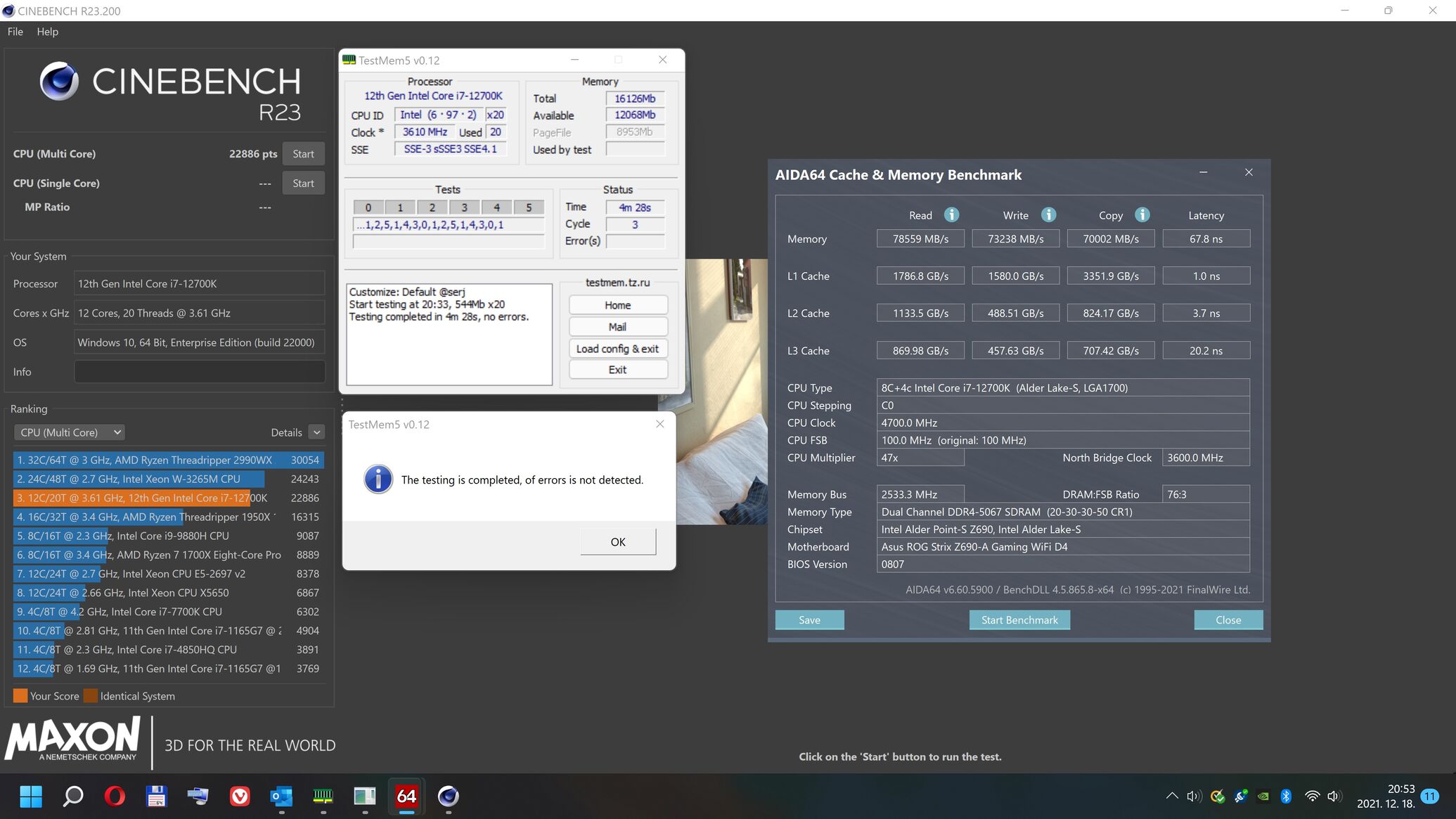This screenshot has width=1456, height=819.
Task: Open taskbar Search
Action: (73, 797)
